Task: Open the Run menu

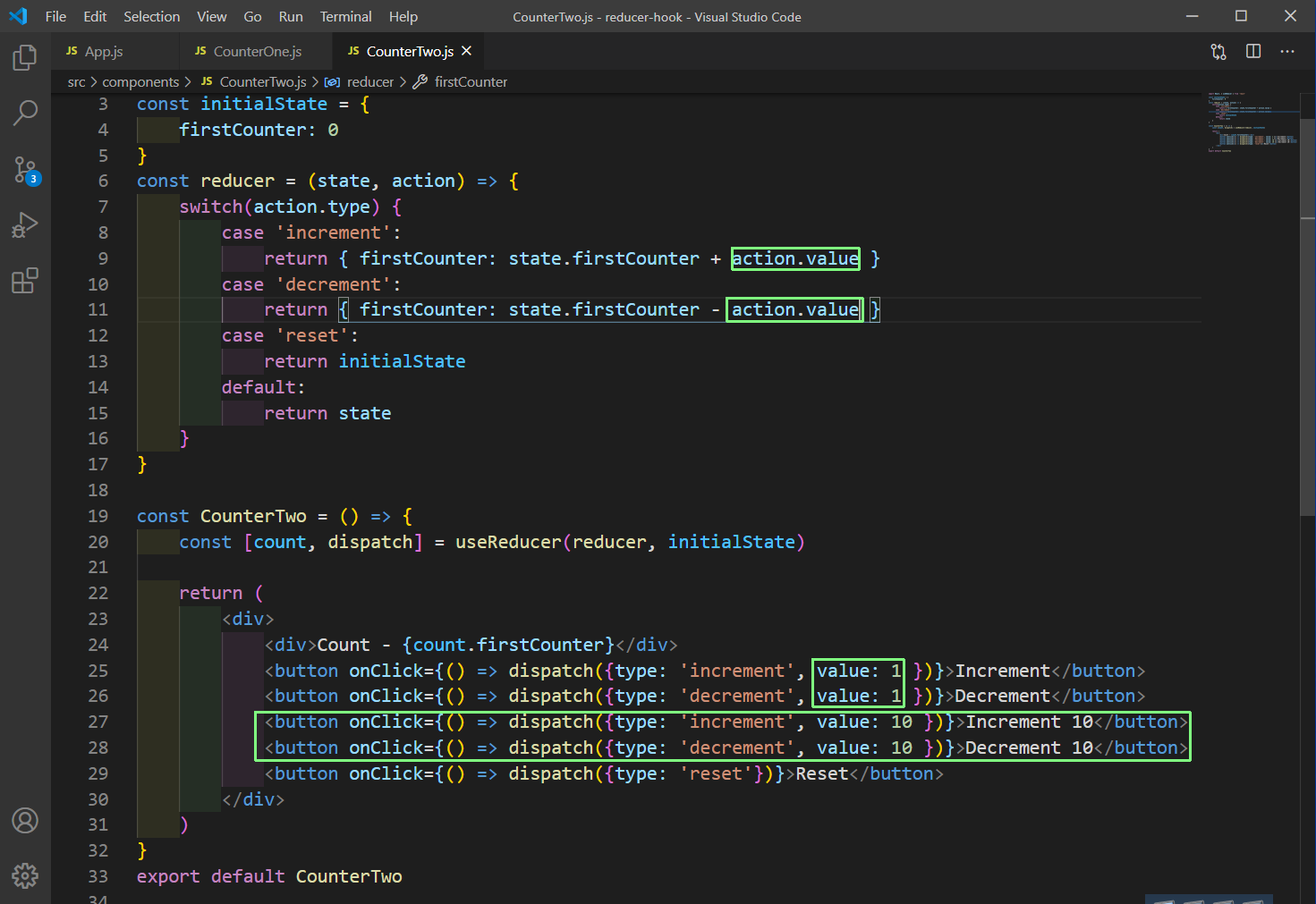Action: click(291, 16)
